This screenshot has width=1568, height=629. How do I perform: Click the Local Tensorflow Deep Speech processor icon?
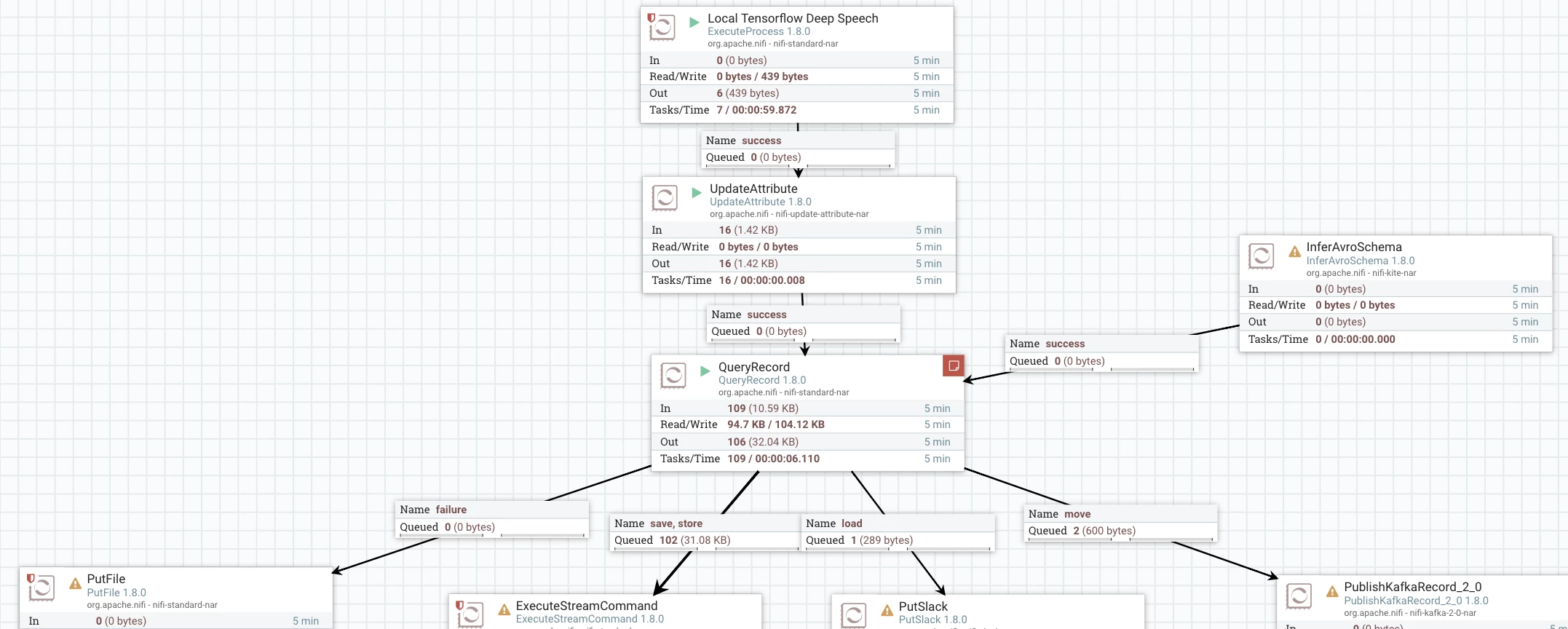click(662, 27)
